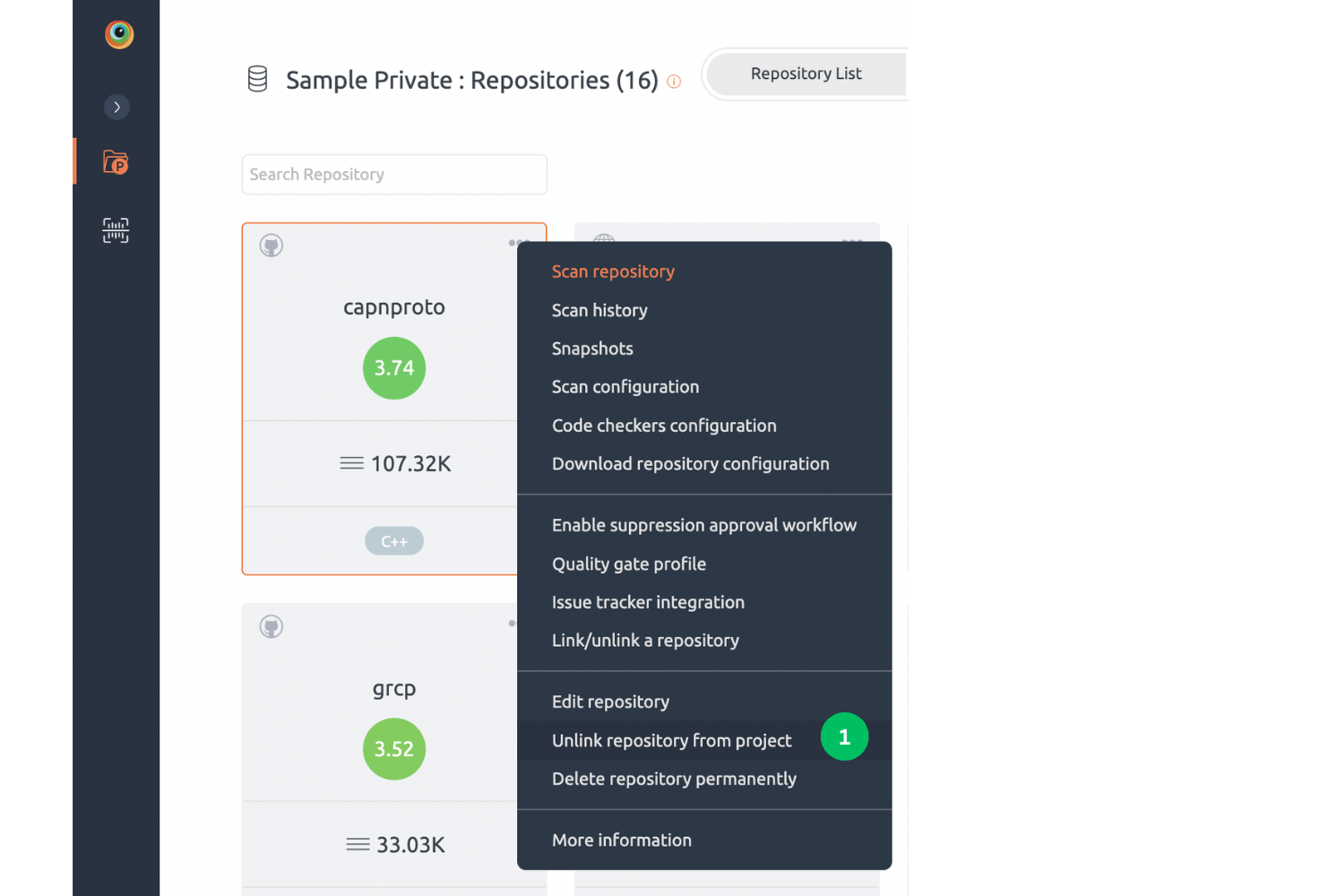1328x896 pixels.
Task: Choose Snapshots in the context menu
Action: coord(592,349)
